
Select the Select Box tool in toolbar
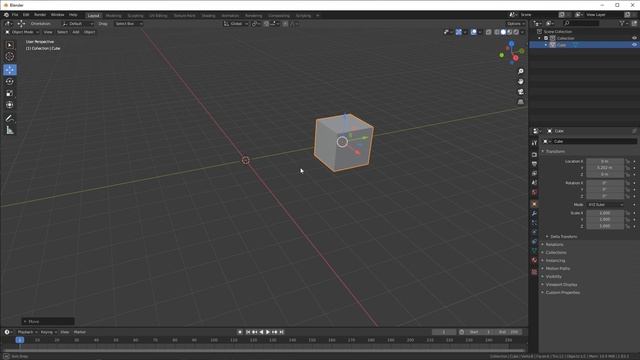tap(10, 45)
